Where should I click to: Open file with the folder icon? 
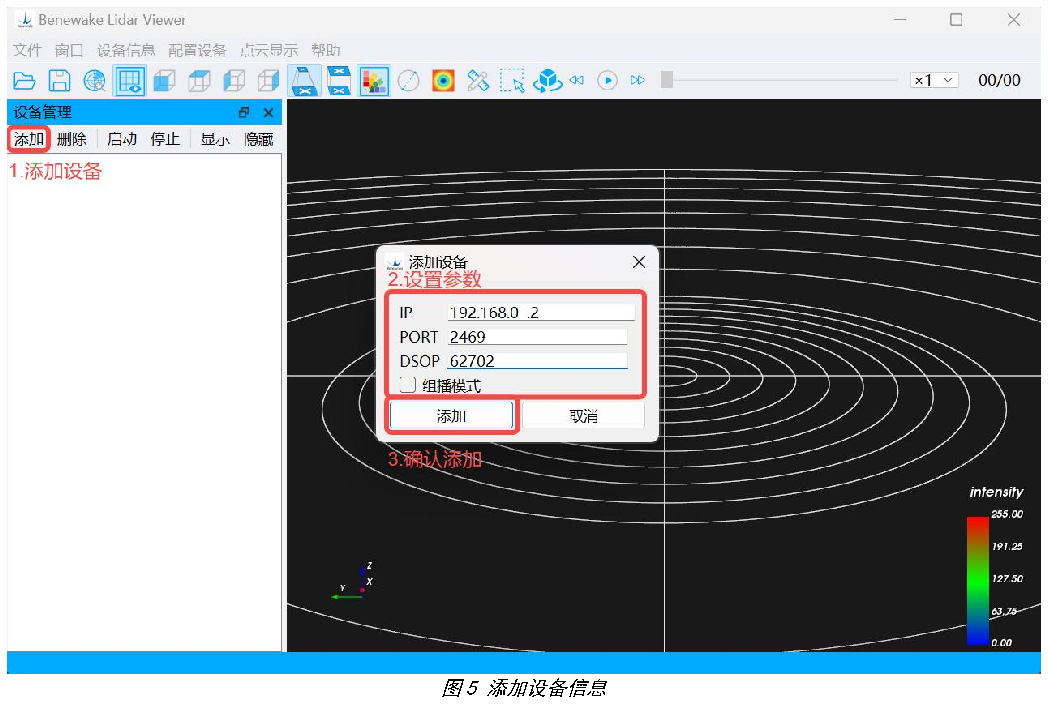pyautogui.click(x=24, y=81)
